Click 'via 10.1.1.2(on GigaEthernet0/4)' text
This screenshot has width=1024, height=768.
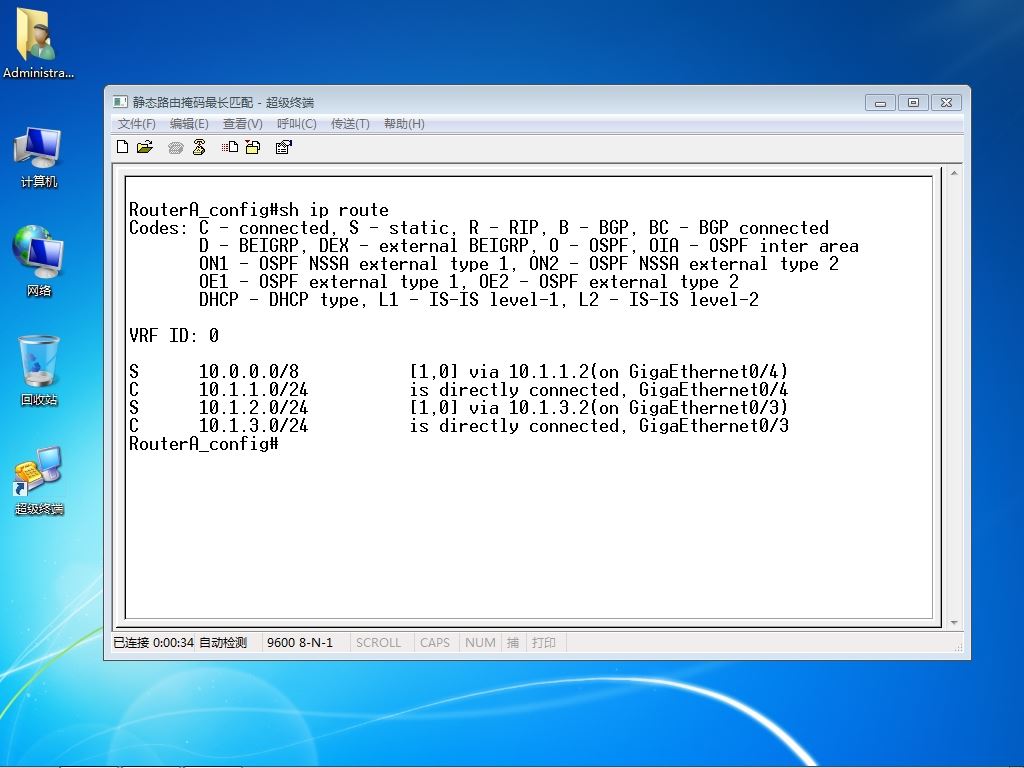628,372
